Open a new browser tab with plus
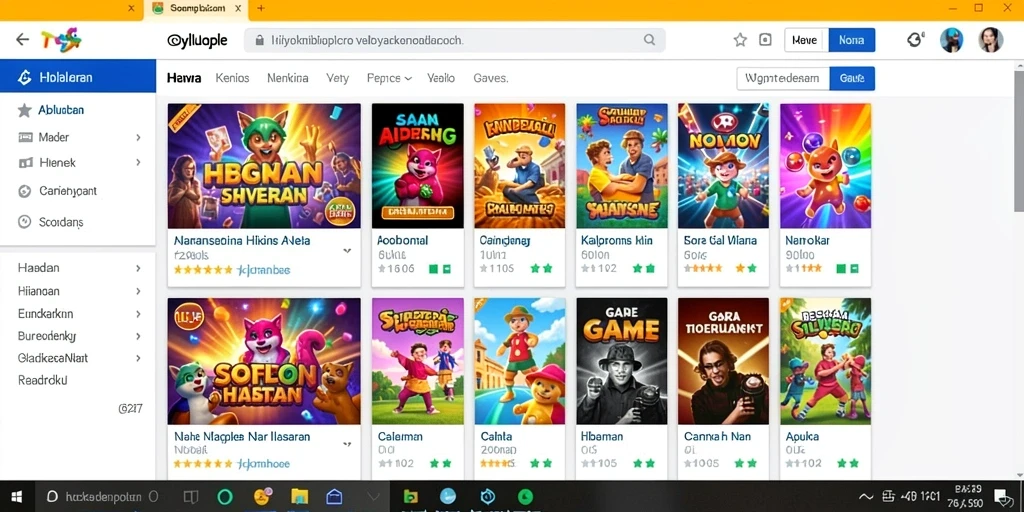 pos(261,8)
